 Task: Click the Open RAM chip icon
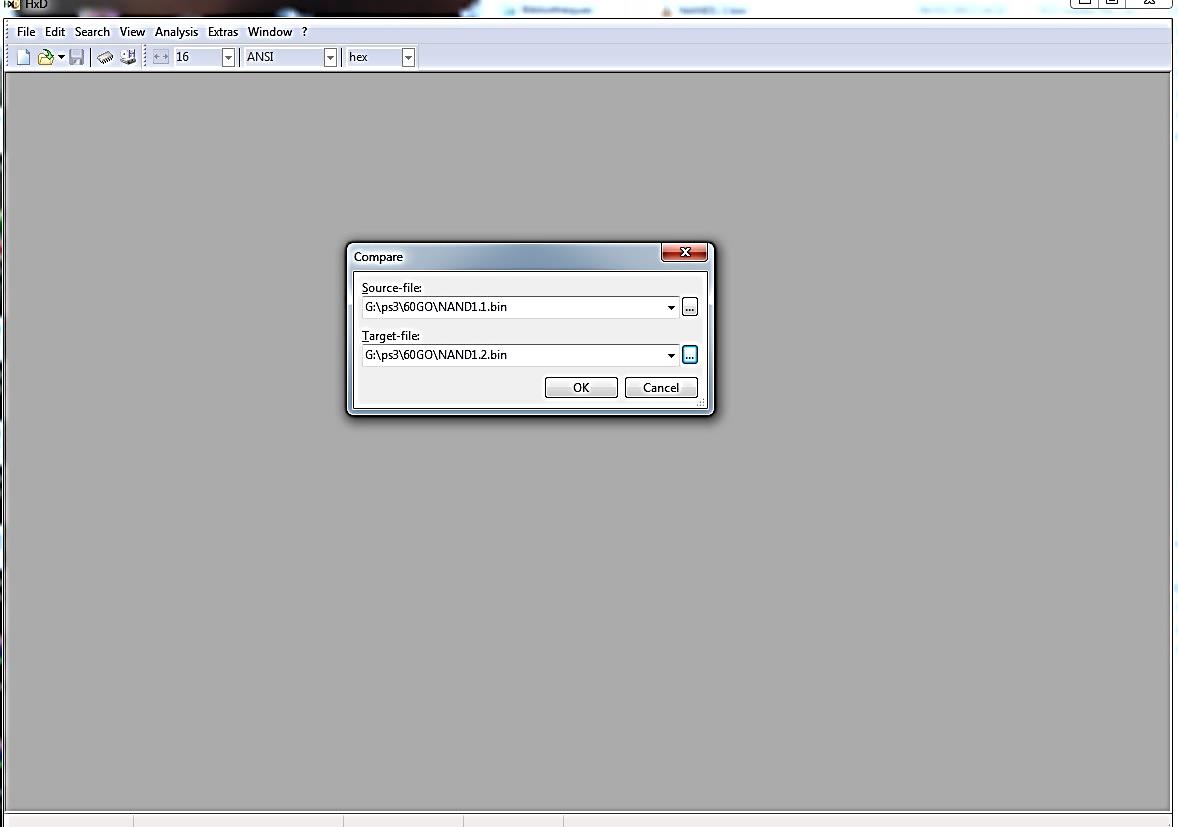coord(105,58)
